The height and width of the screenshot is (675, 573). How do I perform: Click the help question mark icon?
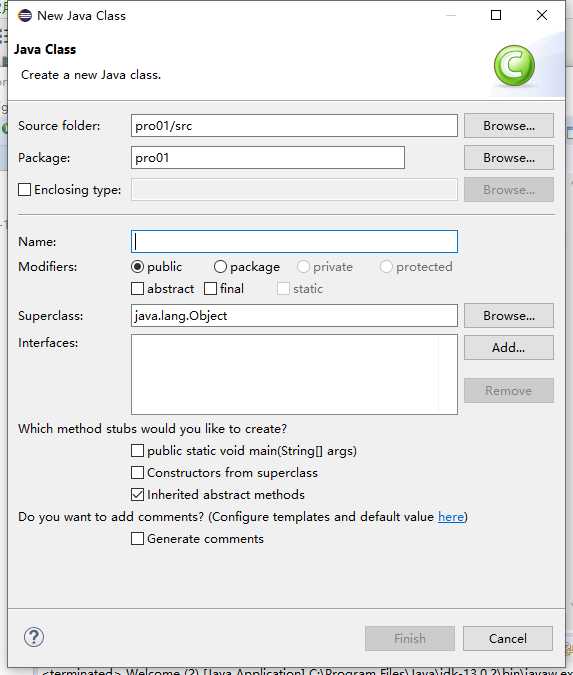pos(34,637)
